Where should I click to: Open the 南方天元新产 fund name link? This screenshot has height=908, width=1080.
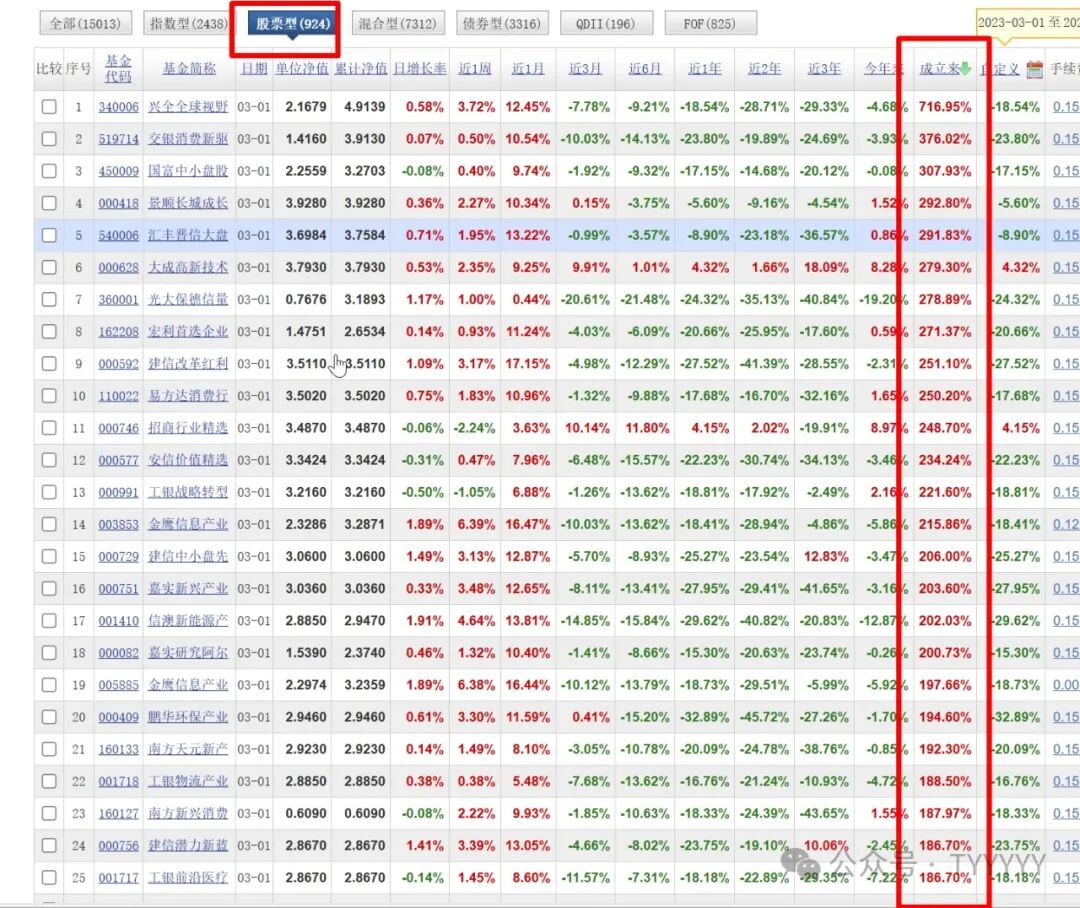point(188,750)
